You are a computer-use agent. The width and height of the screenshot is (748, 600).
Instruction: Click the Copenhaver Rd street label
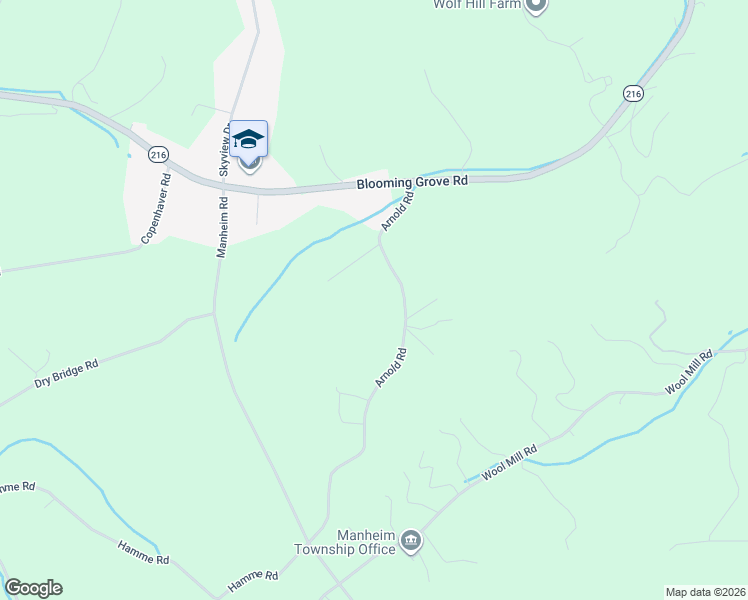pos(156,208)
